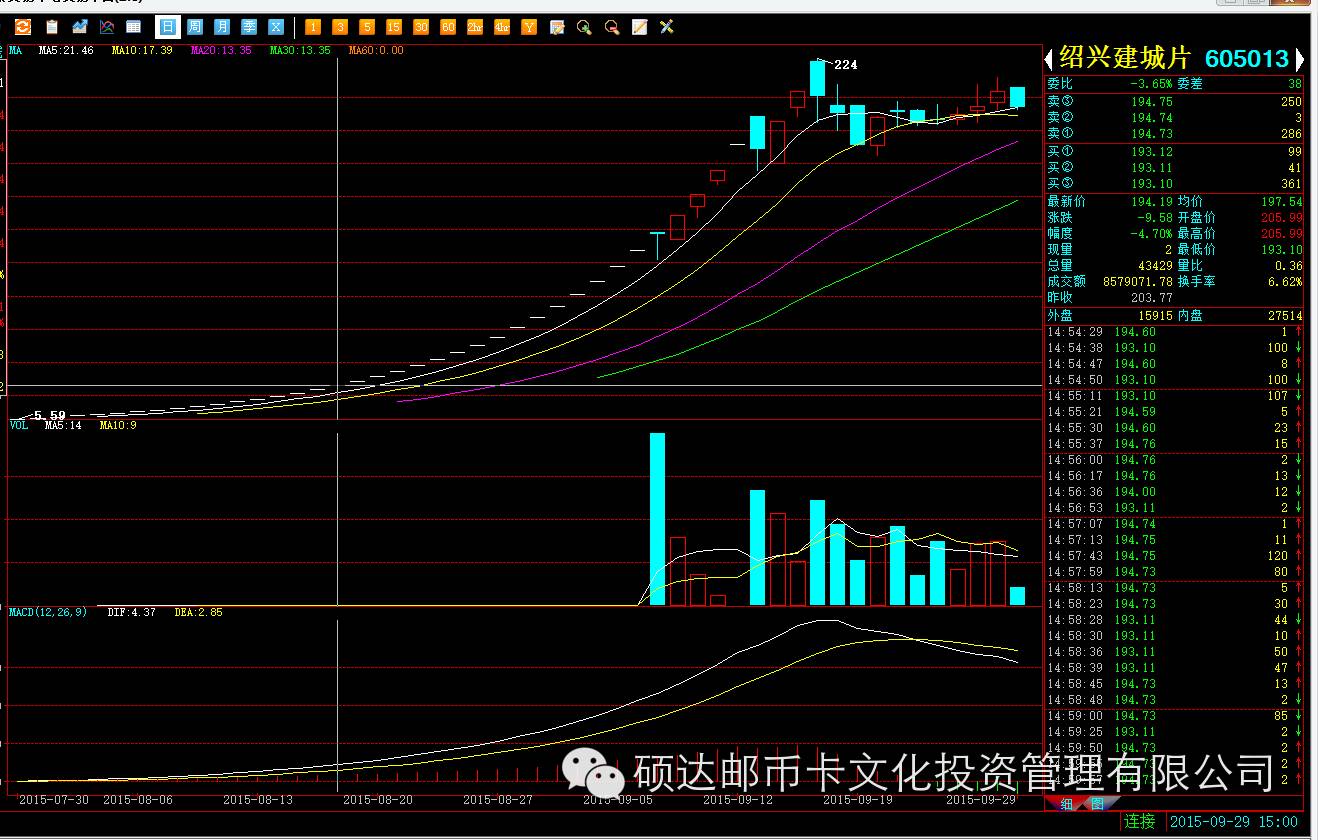Click the 换手率 value 6.62%

pyautogui.click(x=1283, y=281)
